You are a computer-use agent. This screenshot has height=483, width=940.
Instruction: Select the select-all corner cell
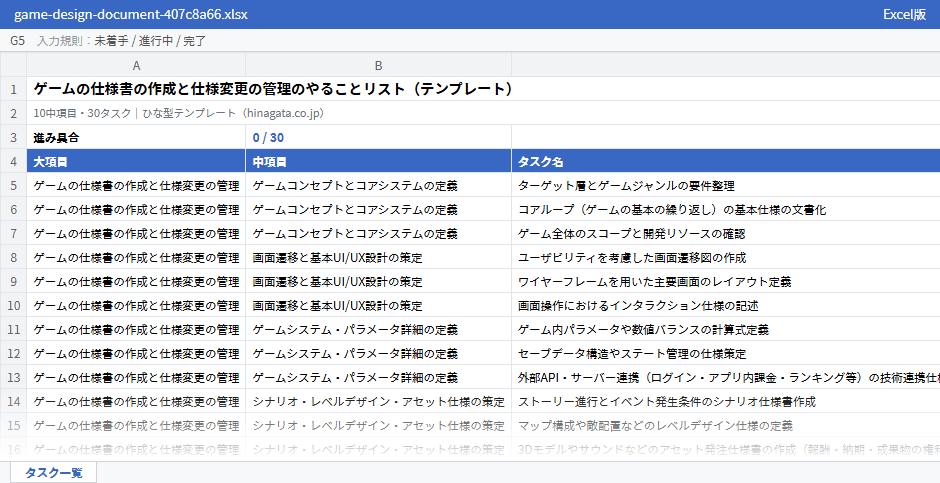click(x=13, y=65)
